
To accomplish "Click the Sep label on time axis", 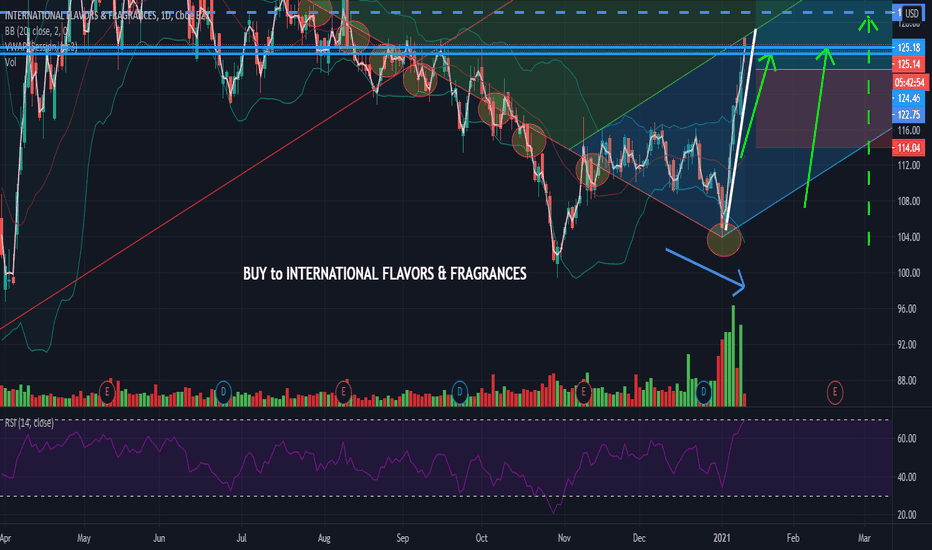I will 402,538.
